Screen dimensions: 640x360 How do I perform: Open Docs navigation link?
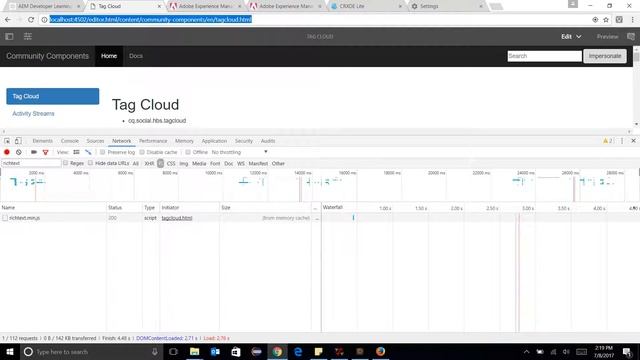click(x=136, y=56)
